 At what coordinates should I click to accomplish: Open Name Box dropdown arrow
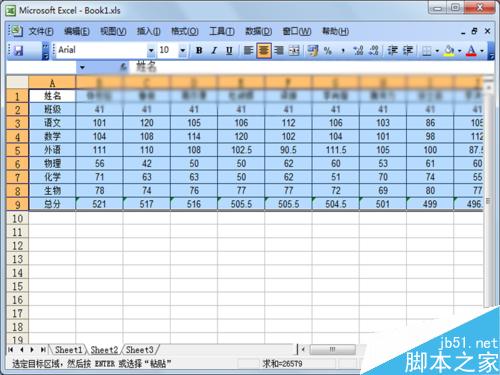point(82,68)
